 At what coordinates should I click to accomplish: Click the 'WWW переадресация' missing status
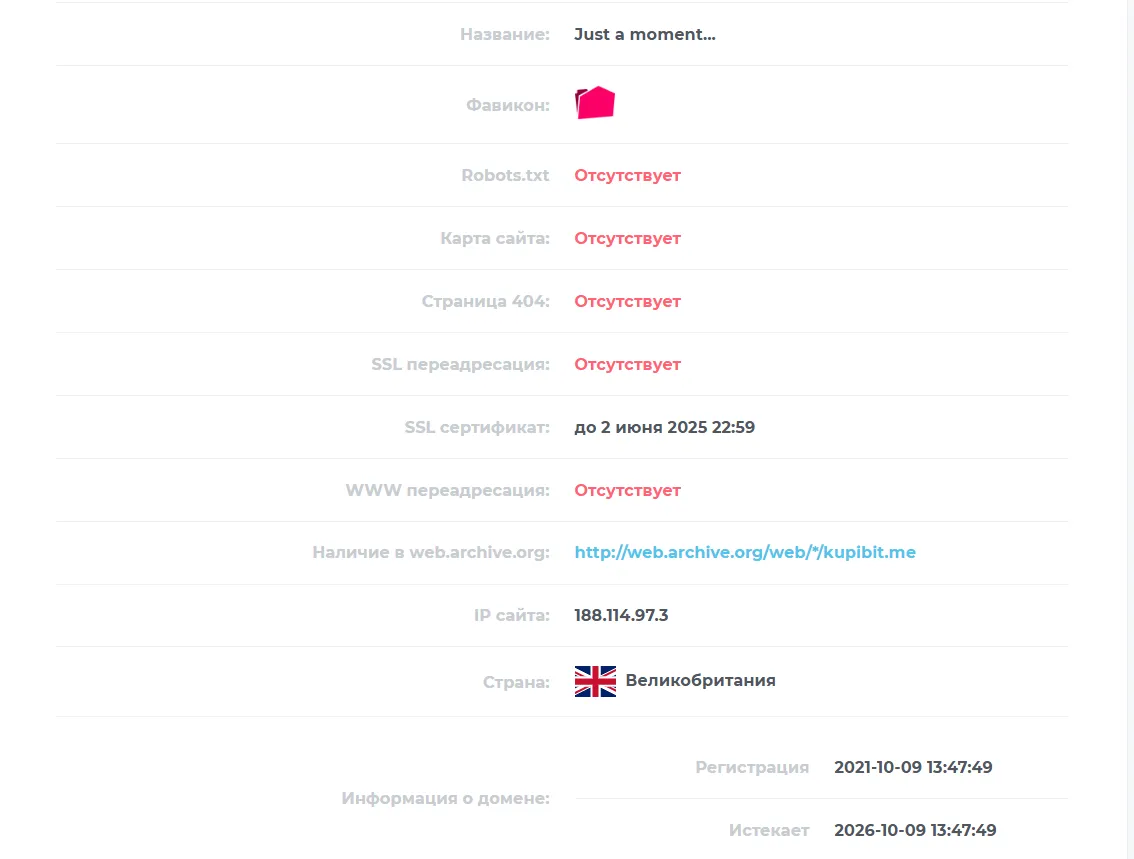click(x=627, y=490)
